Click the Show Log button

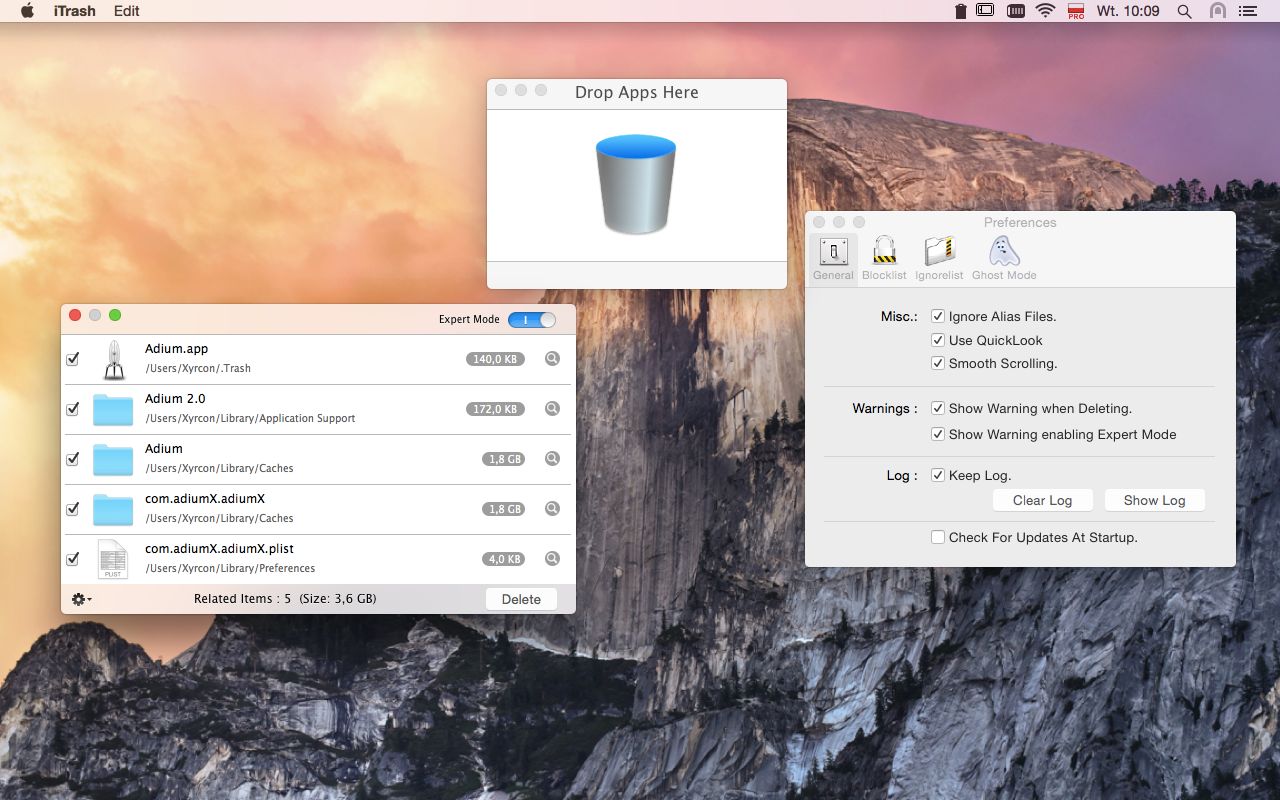(x=1154, y=500)
